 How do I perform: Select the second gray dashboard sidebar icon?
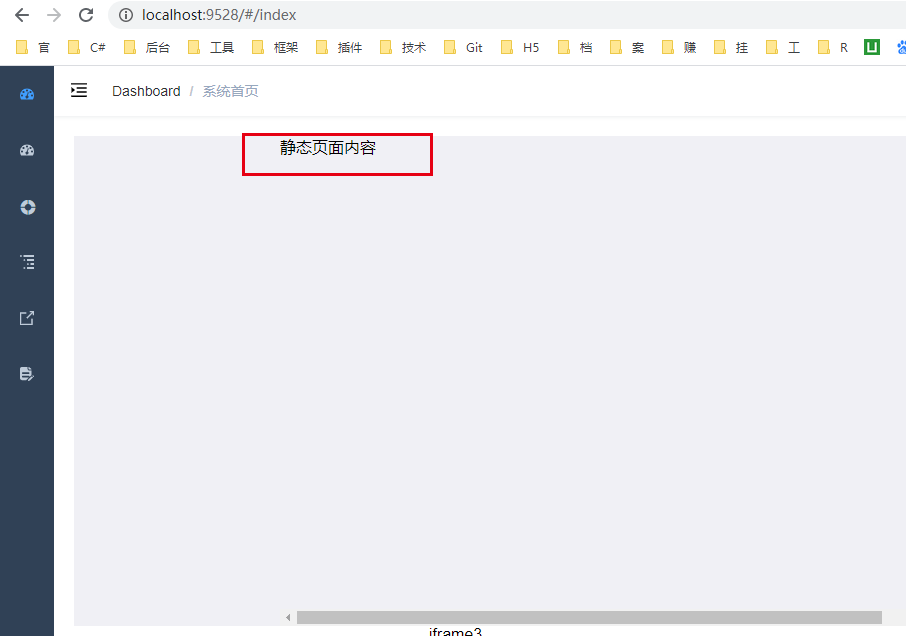pos(27,151)
